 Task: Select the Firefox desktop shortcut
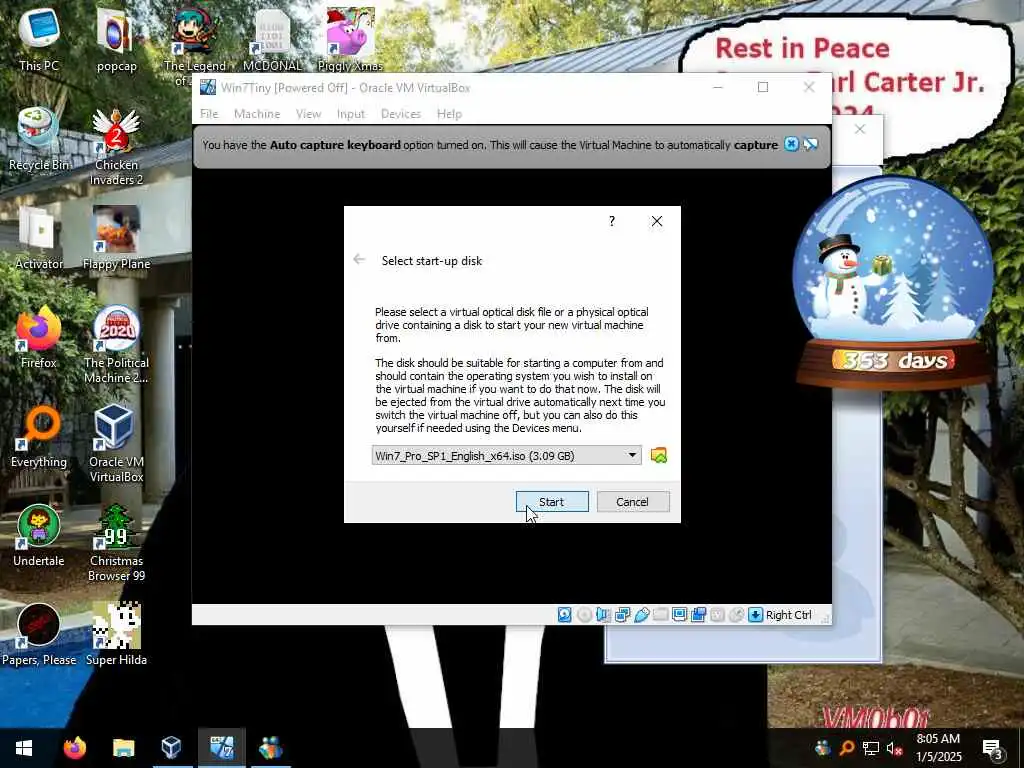coord(39,337)
